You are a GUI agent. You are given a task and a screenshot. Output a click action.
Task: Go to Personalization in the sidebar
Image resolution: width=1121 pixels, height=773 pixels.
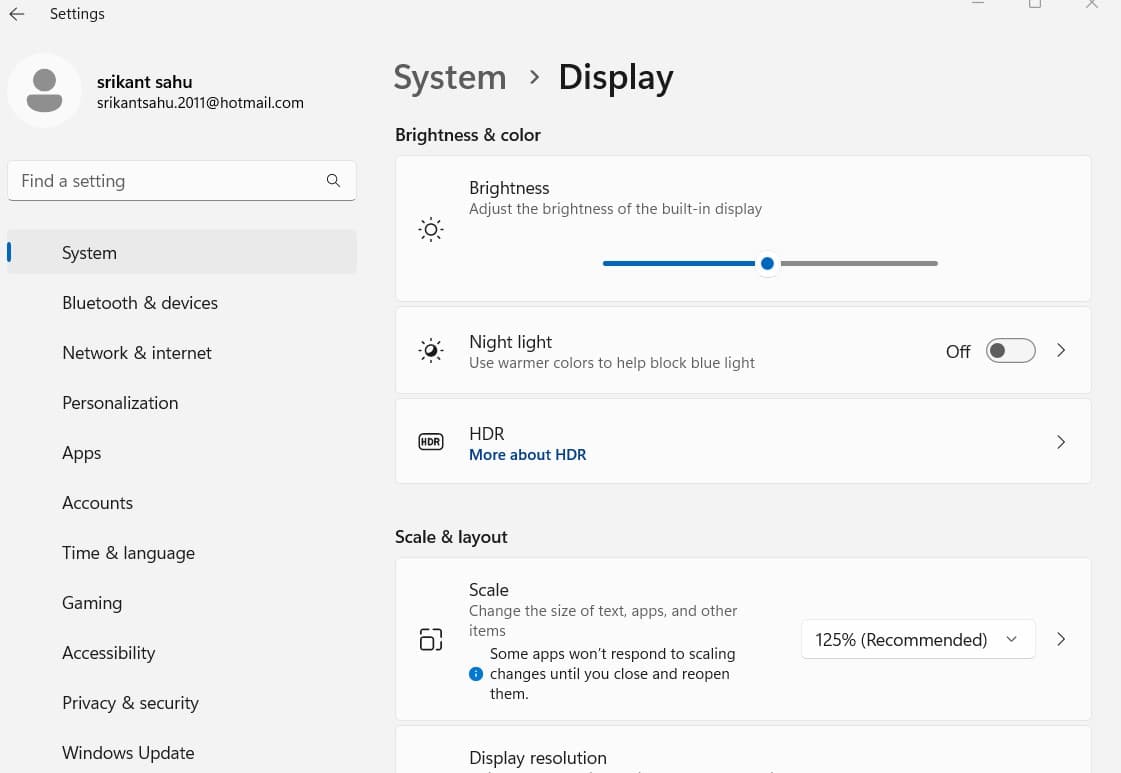120,403
